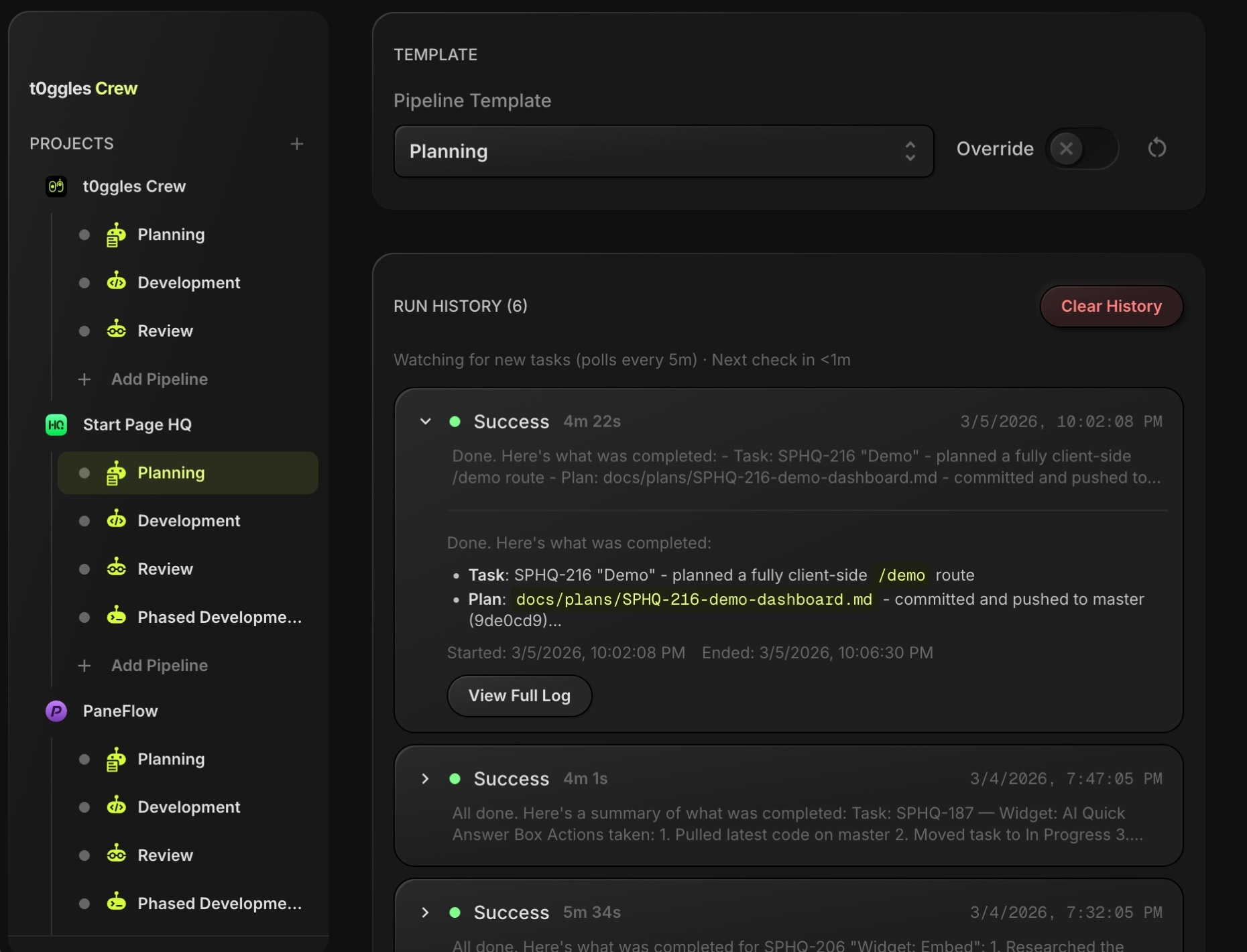Click the t0ggles Crew app title

pos(83,88)
